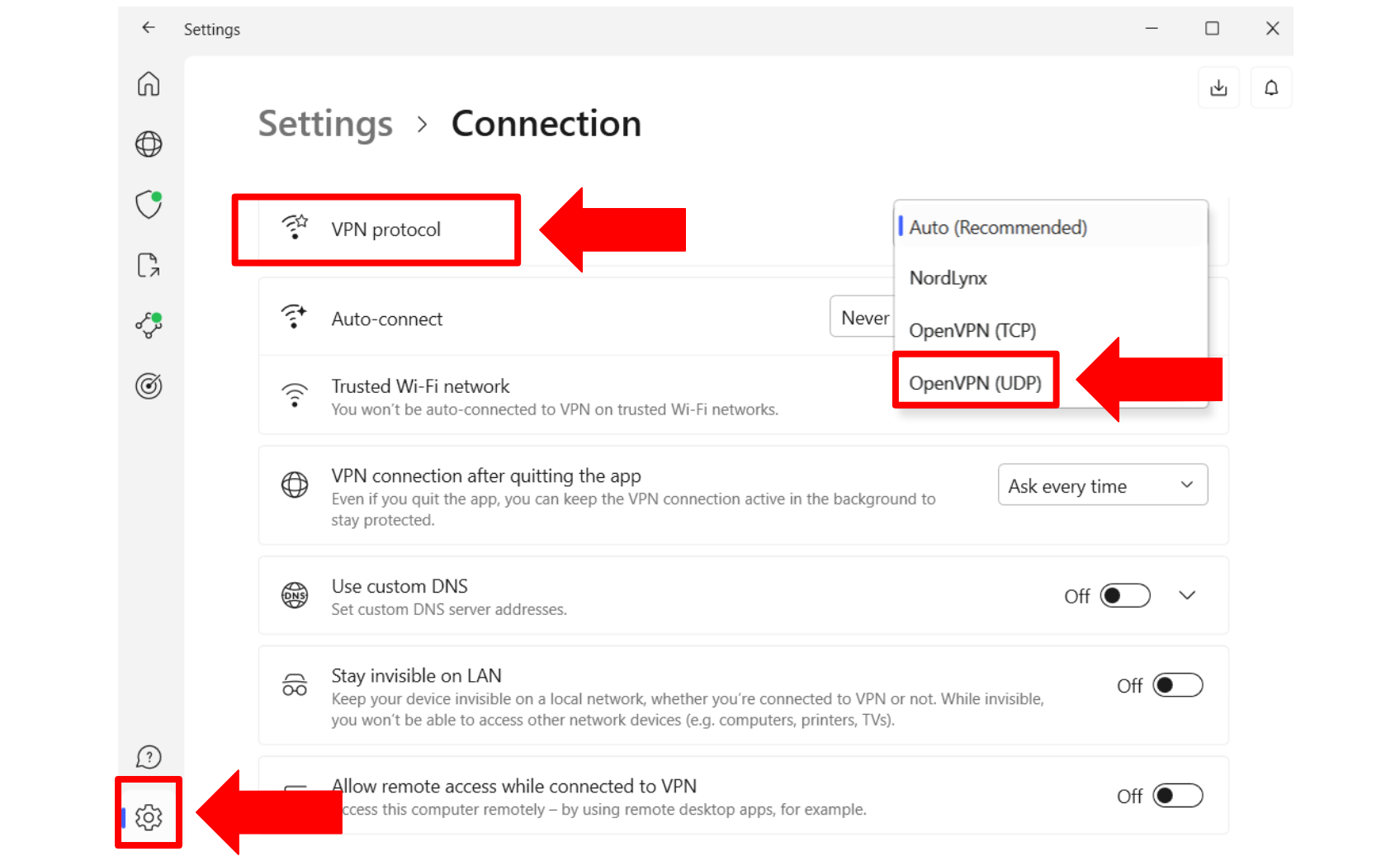Click the Settings window title text
This screenshot has height=861, width=1400.
pyautogui.click(x=212, y=30)
